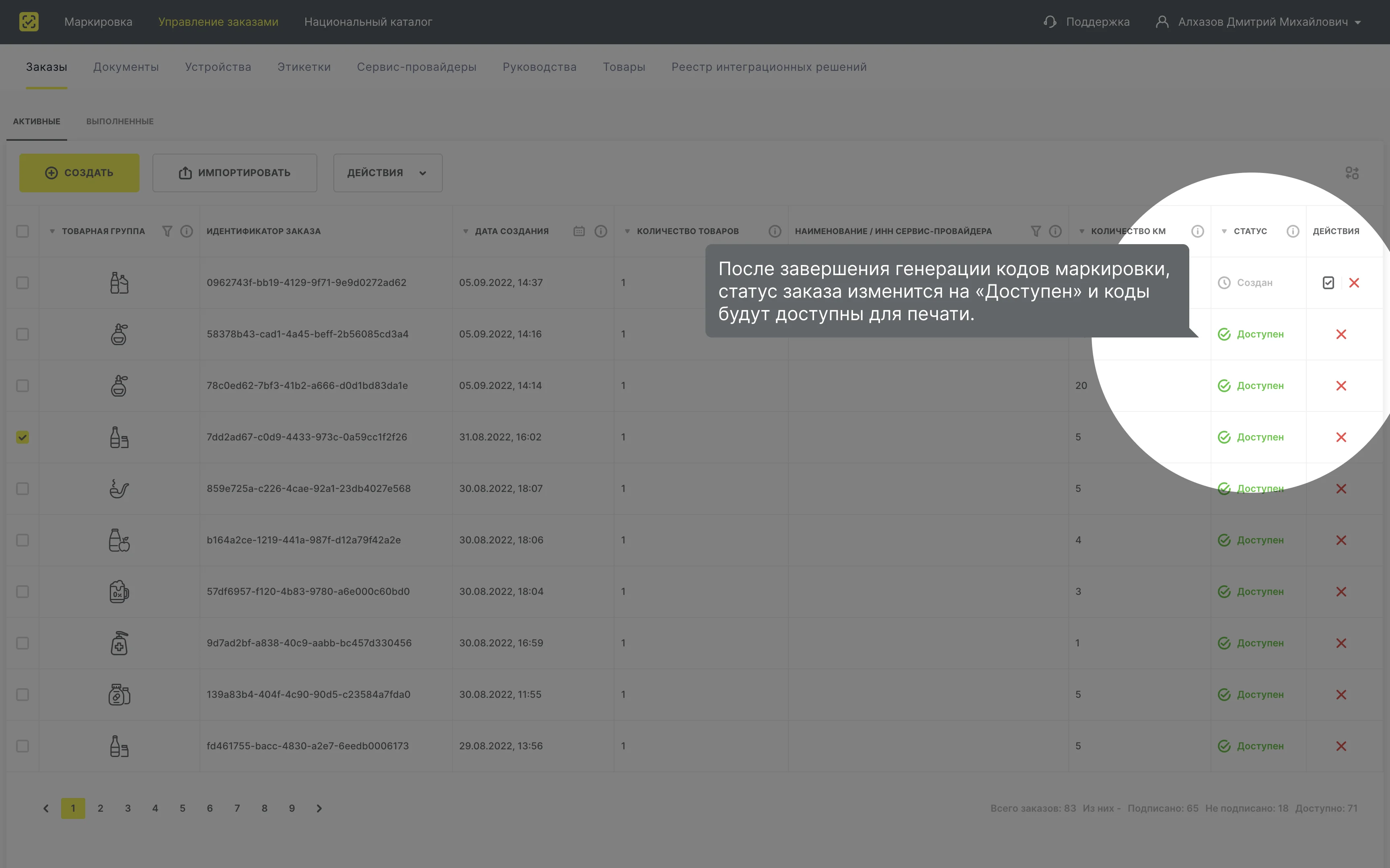Screen dimensions: 1390x868
Task: Go to previous page with chevron
Action: (x=46, y=808)
